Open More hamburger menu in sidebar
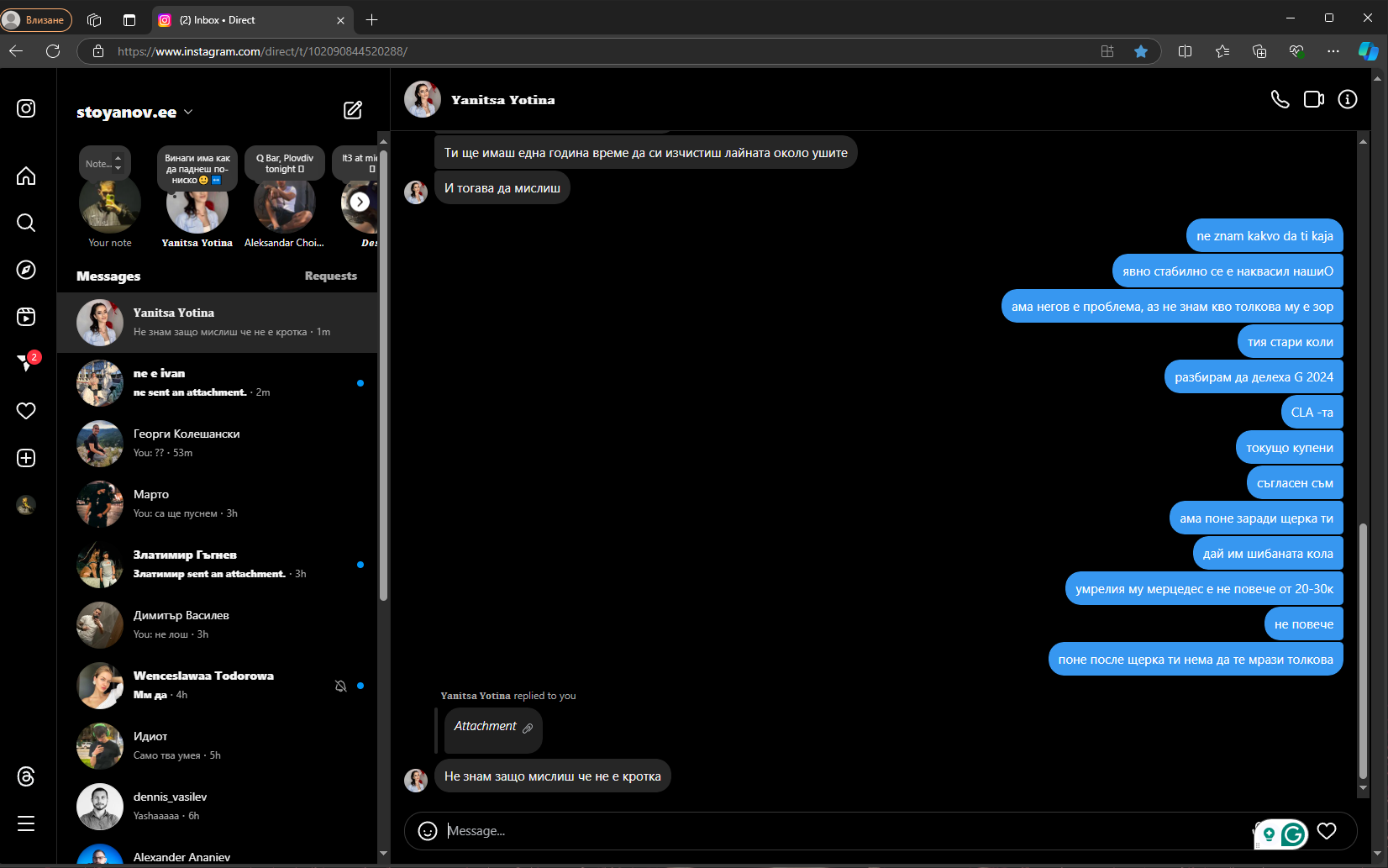Viewport: 1388px width, 868px height. 26,823
